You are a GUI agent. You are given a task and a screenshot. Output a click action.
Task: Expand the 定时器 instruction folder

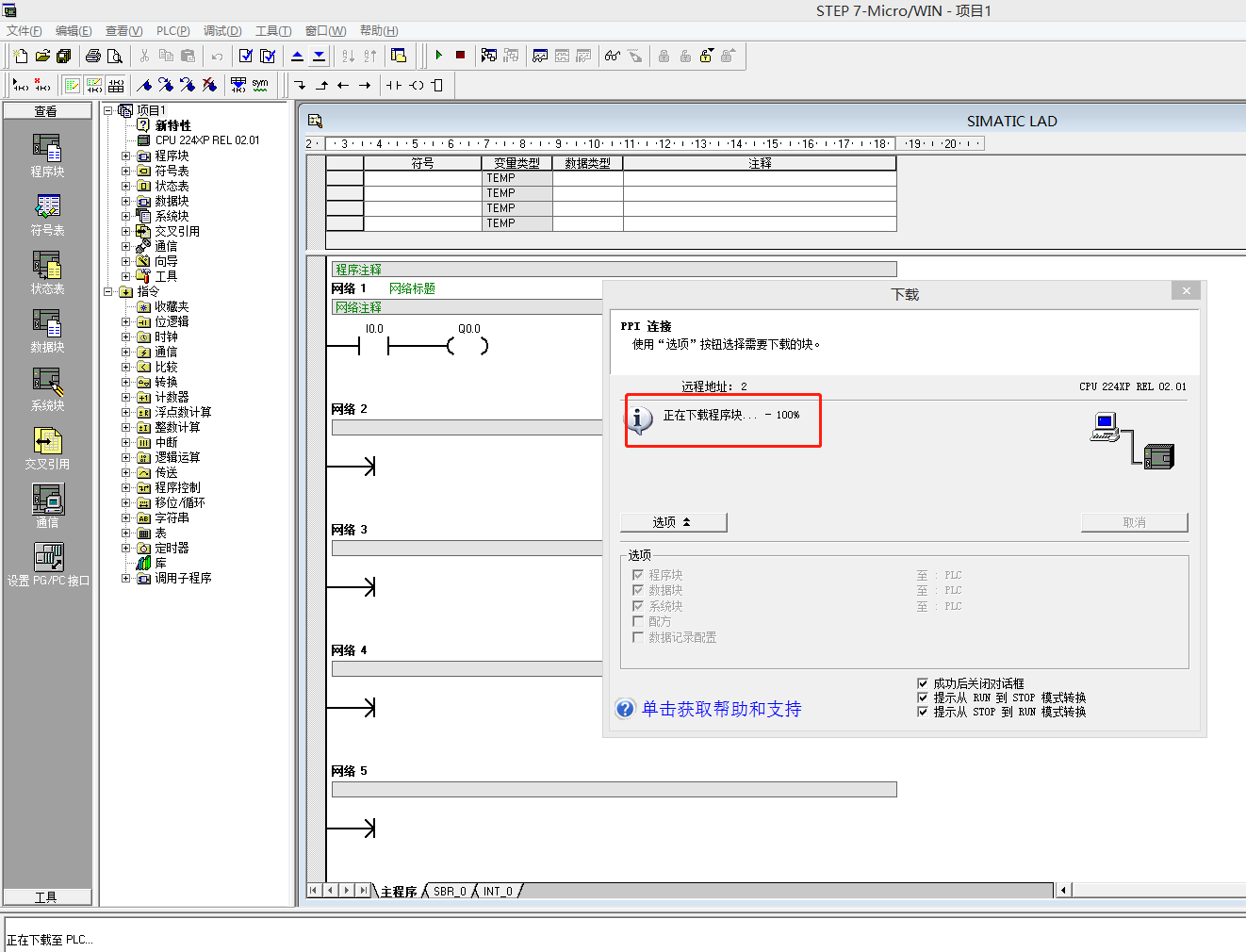click(x=126, y=548)
